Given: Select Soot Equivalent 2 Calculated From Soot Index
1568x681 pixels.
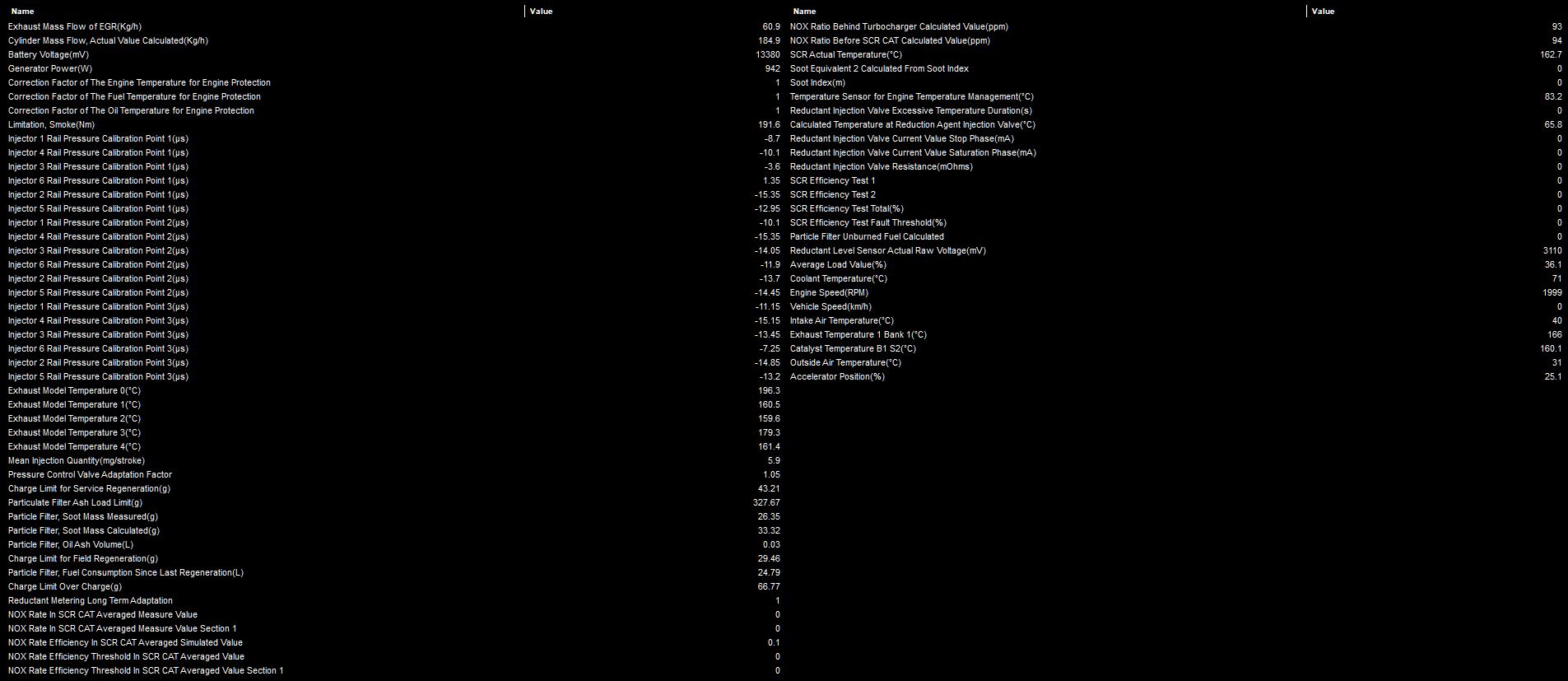Looking at the screenshot, I should [x=1175, y=68].
